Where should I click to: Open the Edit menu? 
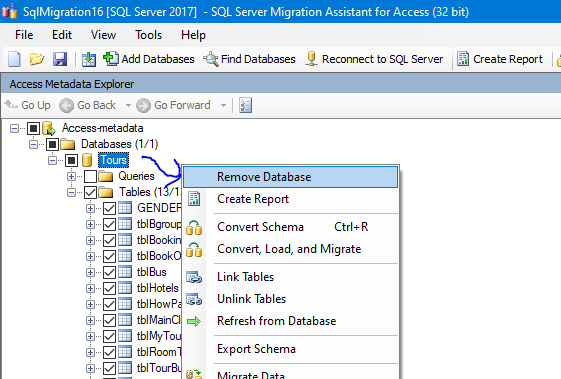(x=62, y=35)
